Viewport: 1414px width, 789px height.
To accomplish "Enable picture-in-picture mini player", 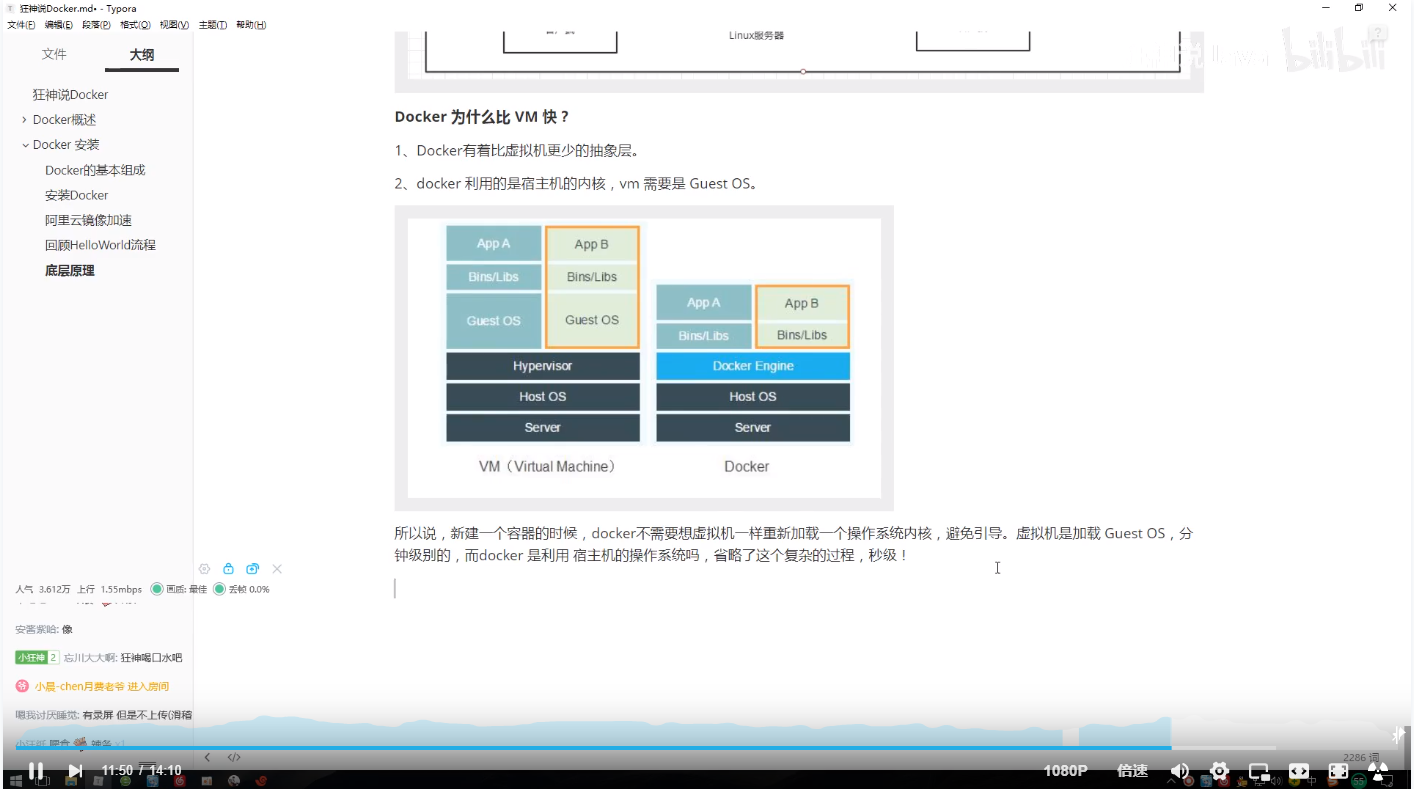I will coord(1259,771).
